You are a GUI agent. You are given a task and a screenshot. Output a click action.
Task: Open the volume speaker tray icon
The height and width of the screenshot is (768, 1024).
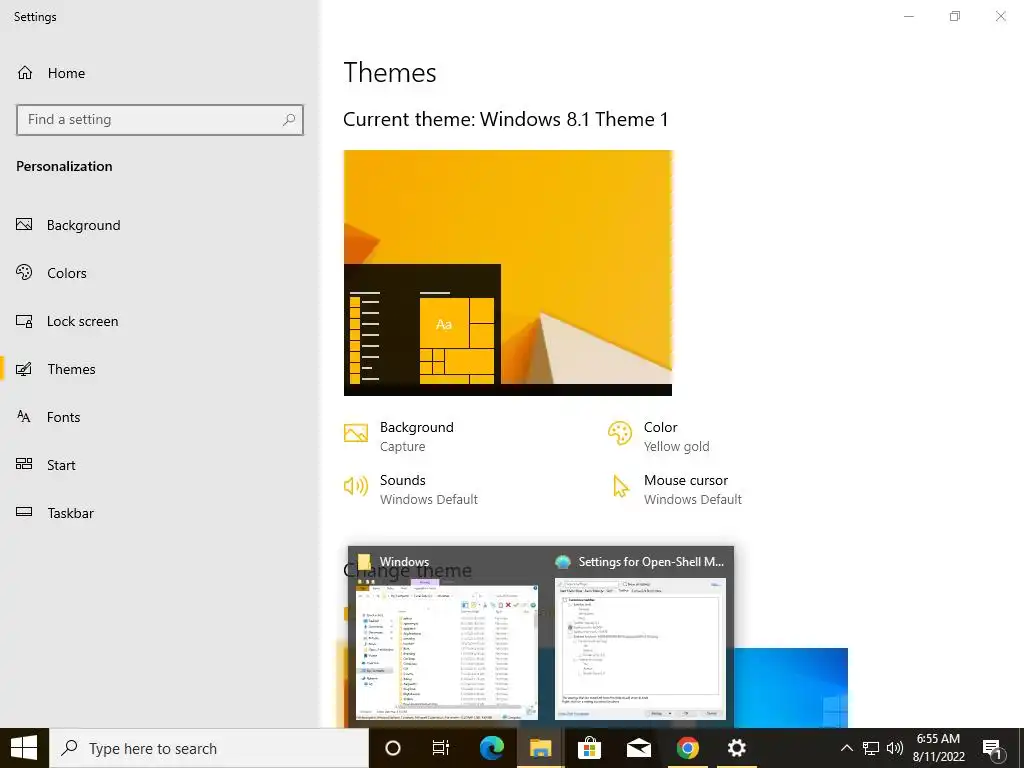[895, 748]
